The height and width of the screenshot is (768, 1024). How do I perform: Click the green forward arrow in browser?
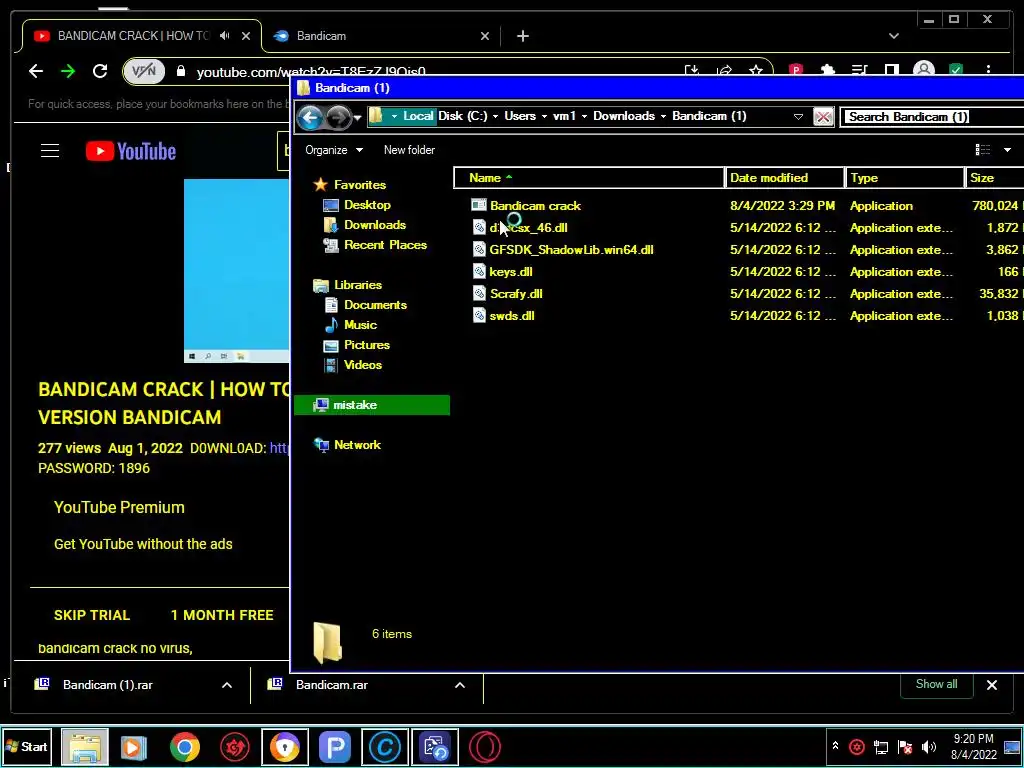pos(68,71)
